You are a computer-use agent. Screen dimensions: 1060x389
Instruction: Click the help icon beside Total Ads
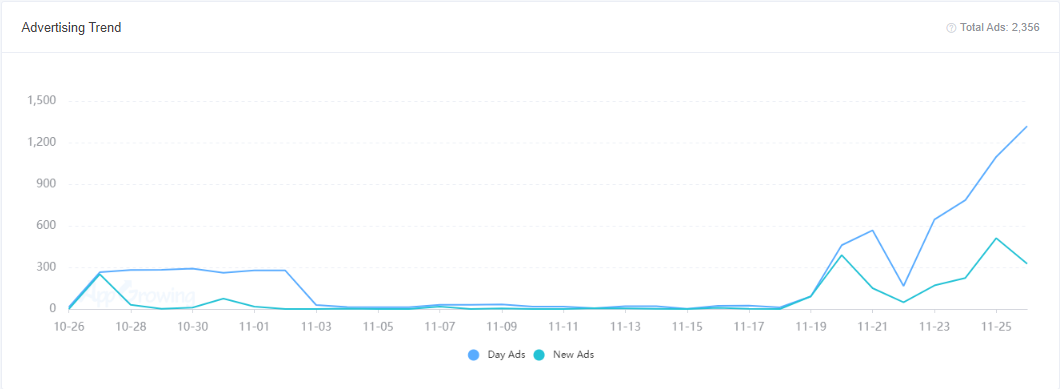(951, 28)
